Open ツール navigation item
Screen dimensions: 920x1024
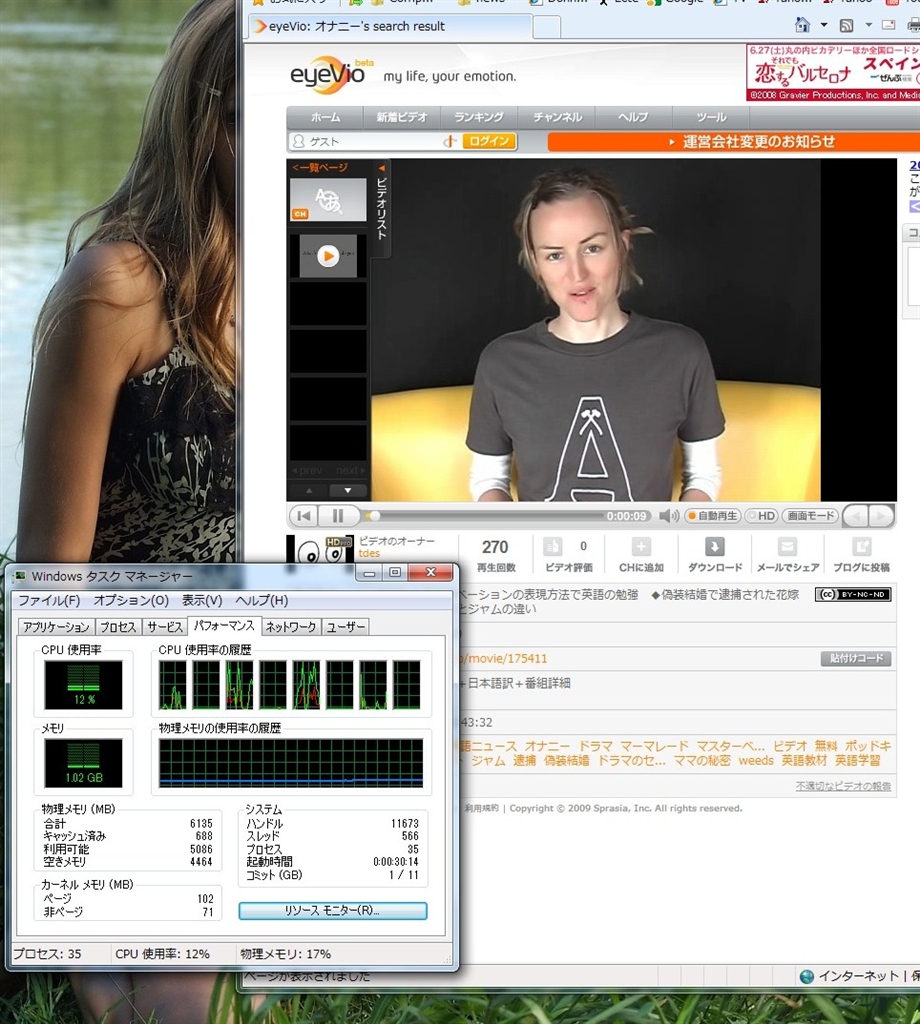tap(711, 118)
